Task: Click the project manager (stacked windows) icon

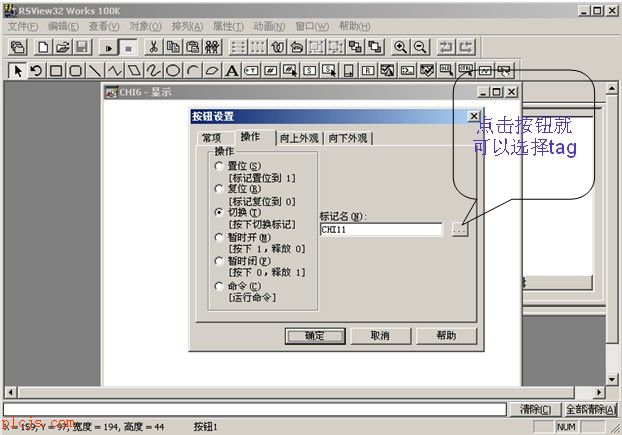Action: click(18, 48)
